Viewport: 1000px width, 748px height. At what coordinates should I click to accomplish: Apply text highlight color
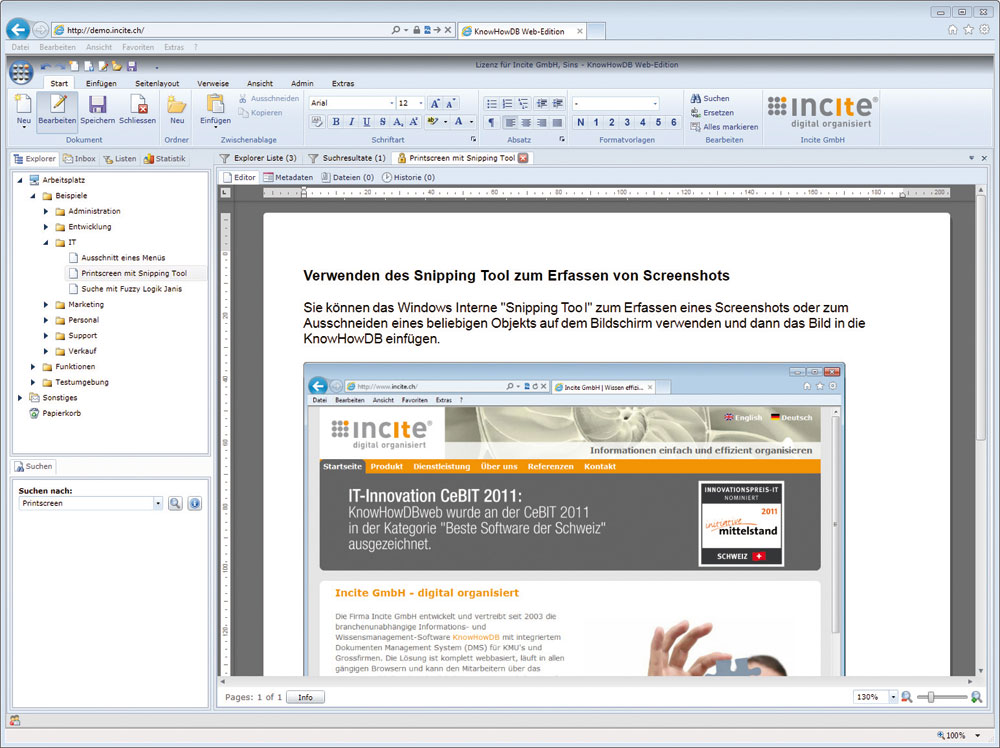pyautogui.click(x=433, y=122)
